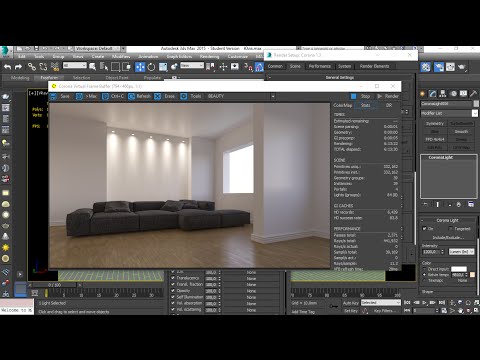Click the Select and Place tool icon
The image size is (480, 360).
pyautogui.click(x=174, y=67)
